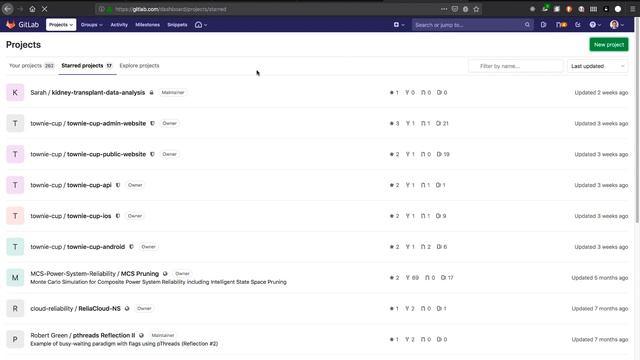Click issues count on townie-cup-ios row
Viewport: 640px width, 360px height.
click(x=441, y=216)
